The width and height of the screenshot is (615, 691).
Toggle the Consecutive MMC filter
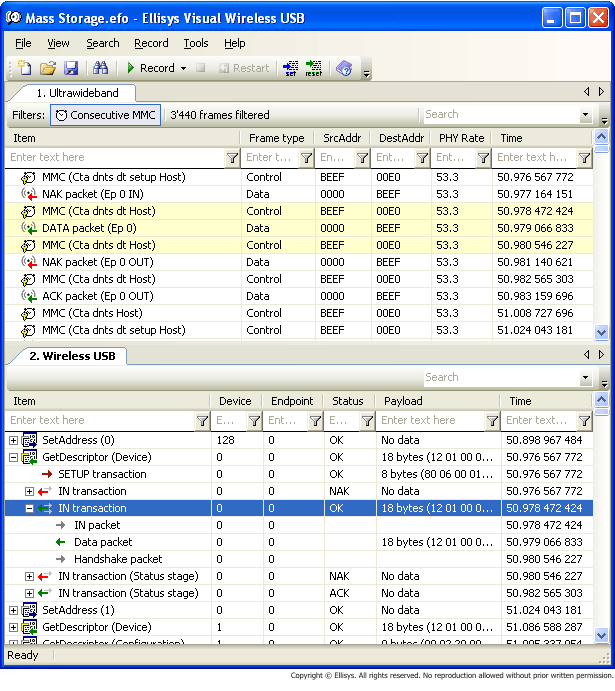click(x=105, y=115)
